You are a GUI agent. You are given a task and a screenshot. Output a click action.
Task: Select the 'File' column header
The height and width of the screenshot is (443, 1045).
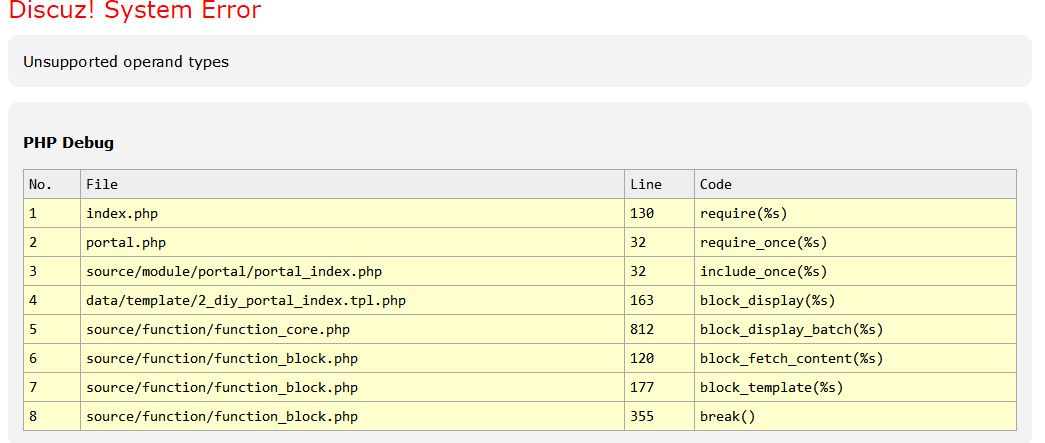click(x=102, y=184)
